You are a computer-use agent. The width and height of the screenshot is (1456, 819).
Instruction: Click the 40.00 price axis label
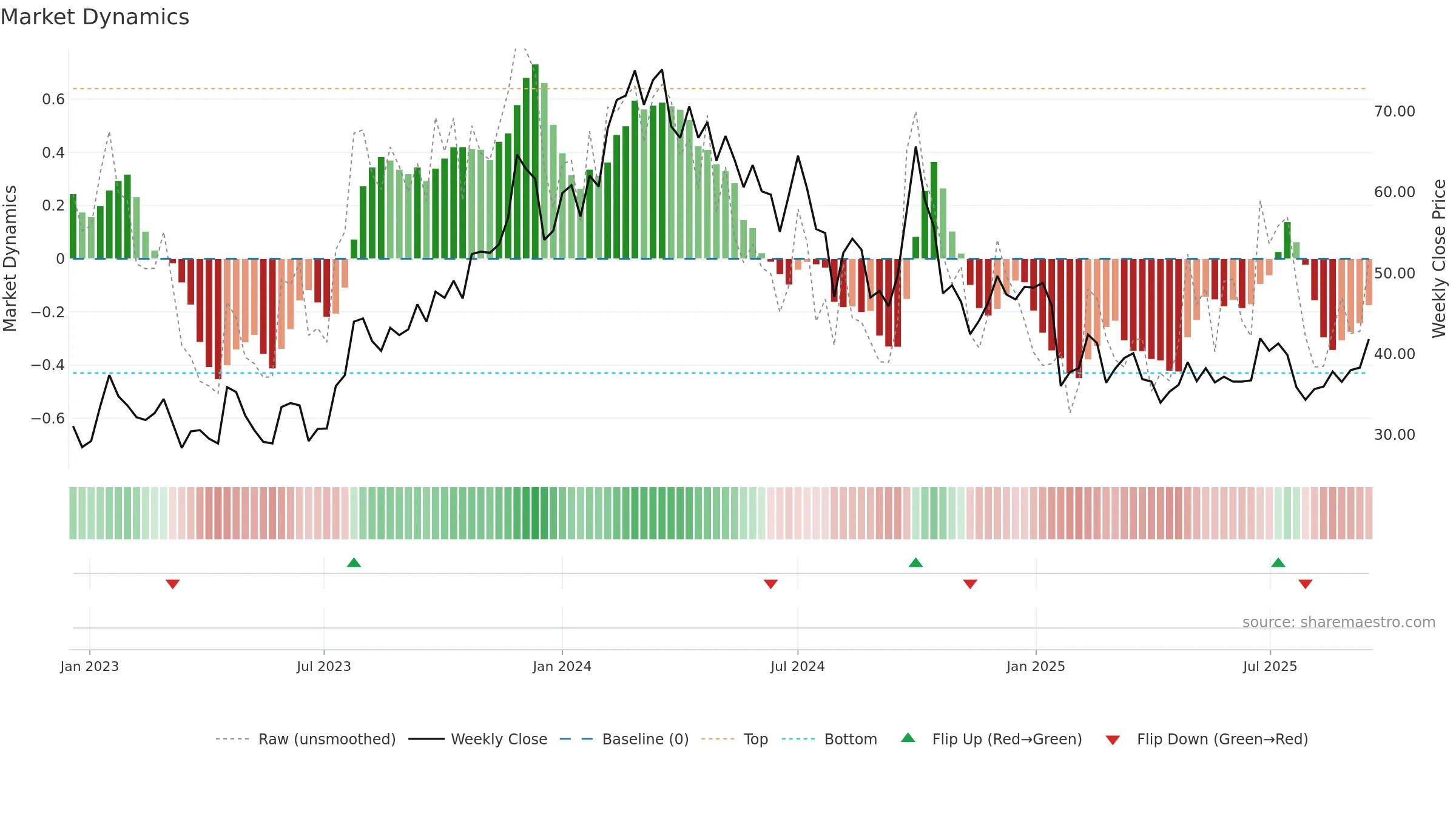tap(1395, 354)
